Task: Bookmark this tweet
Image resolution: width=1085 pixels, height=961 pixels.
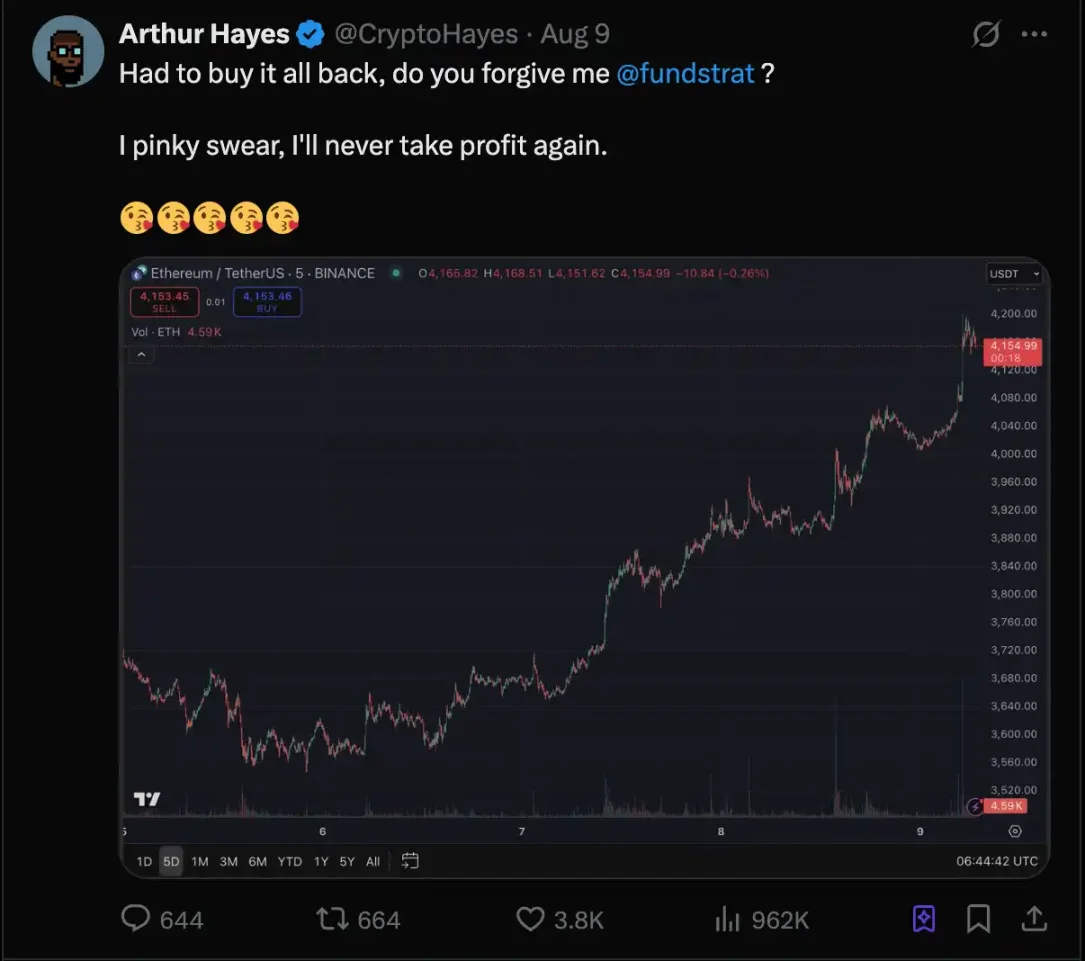Action: [978, 918]
